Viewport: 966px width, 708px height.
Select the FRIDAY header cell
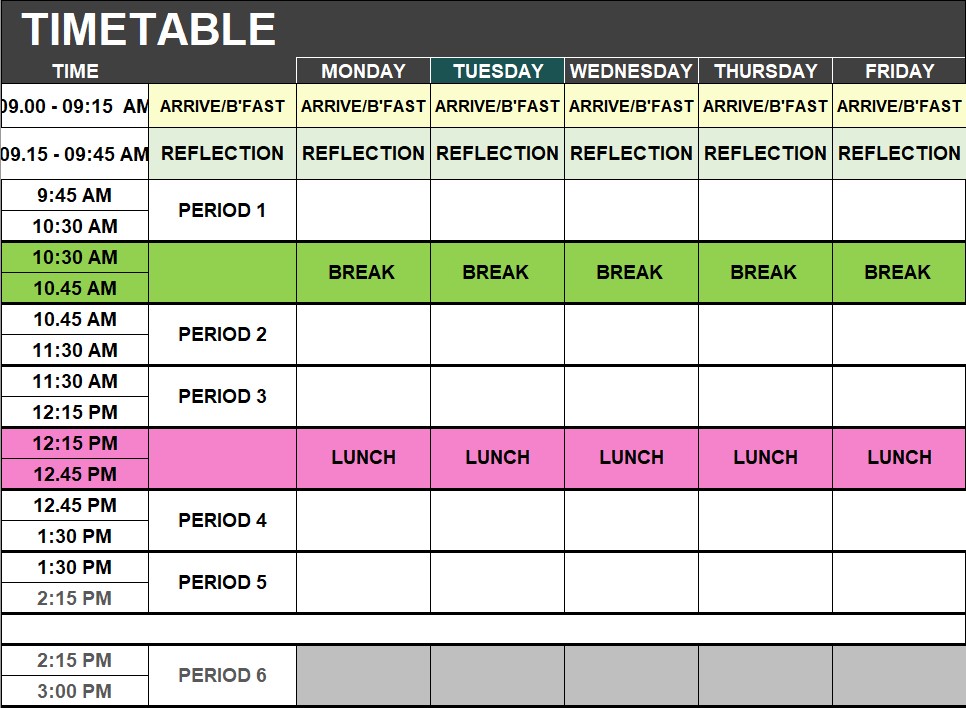(899, 71)
